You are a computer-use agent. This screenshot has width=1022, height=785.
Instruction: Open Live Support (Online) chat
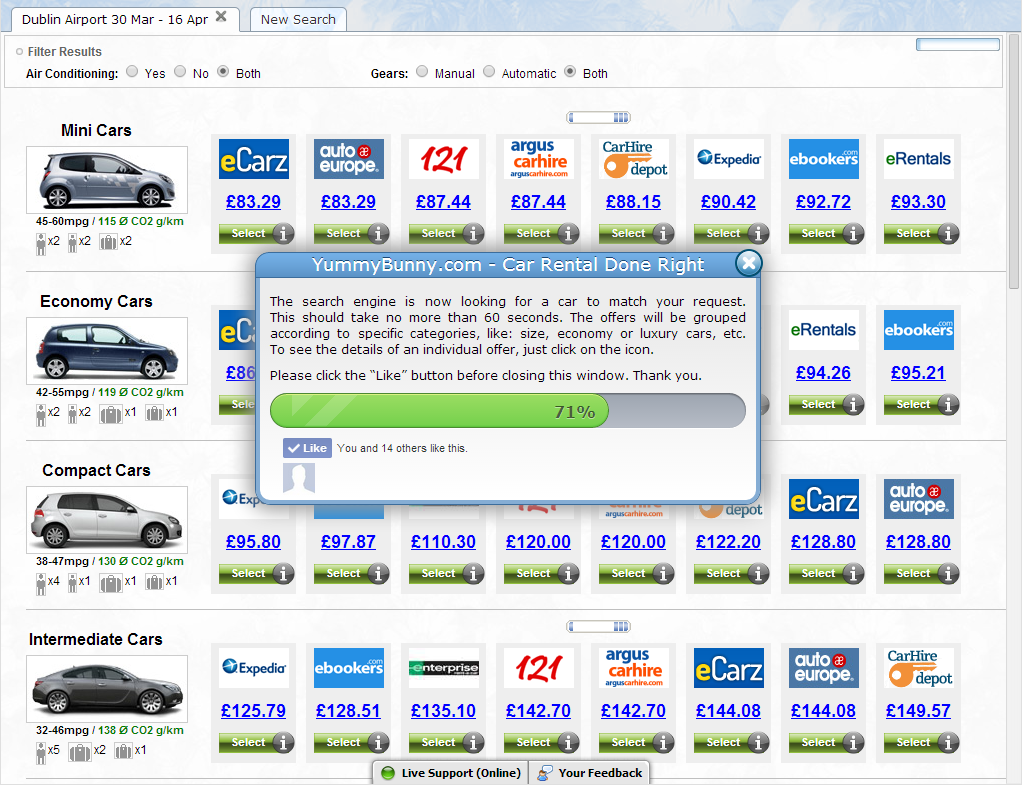452,773
